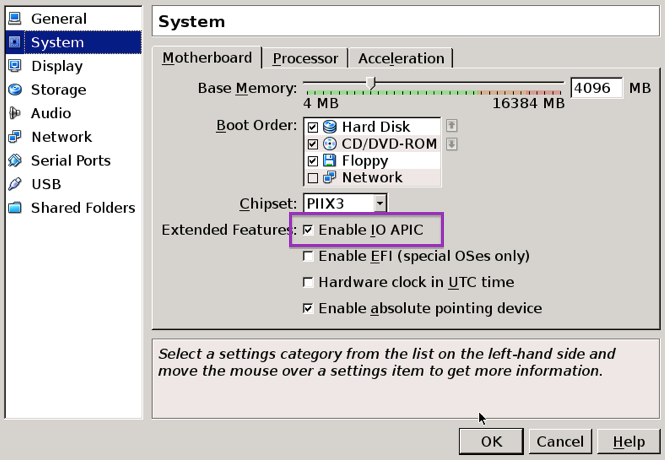Screen dimensions: 665x460
Task: Go to Audio settings
Action: (50, 113)
